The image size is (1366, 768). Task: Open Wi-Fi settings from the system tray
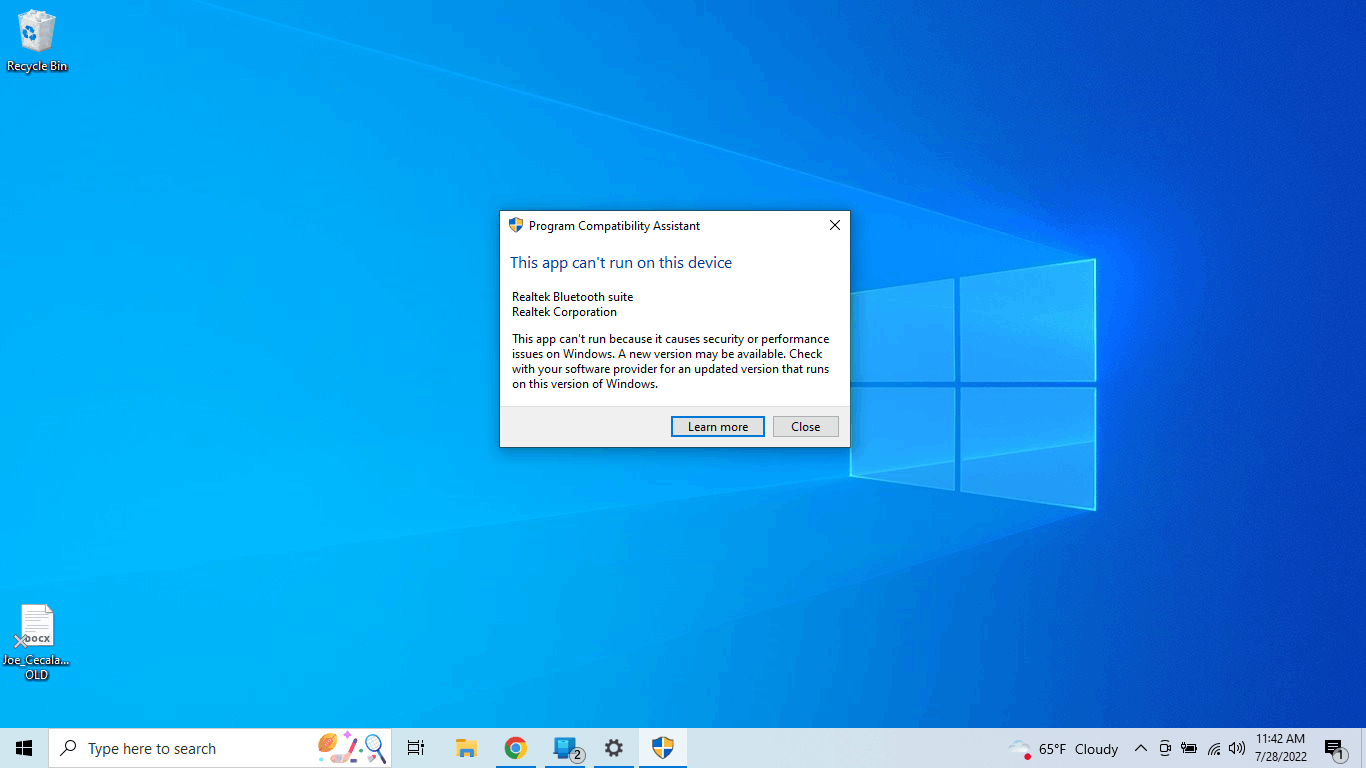click(1213, 748)
